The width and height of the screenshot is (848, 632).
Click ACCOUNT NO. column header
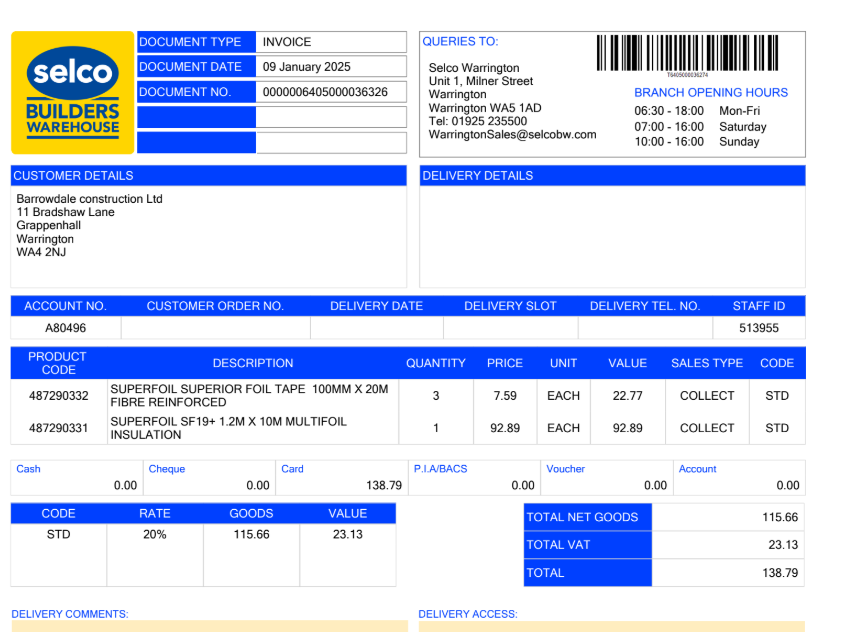(65, 306)
